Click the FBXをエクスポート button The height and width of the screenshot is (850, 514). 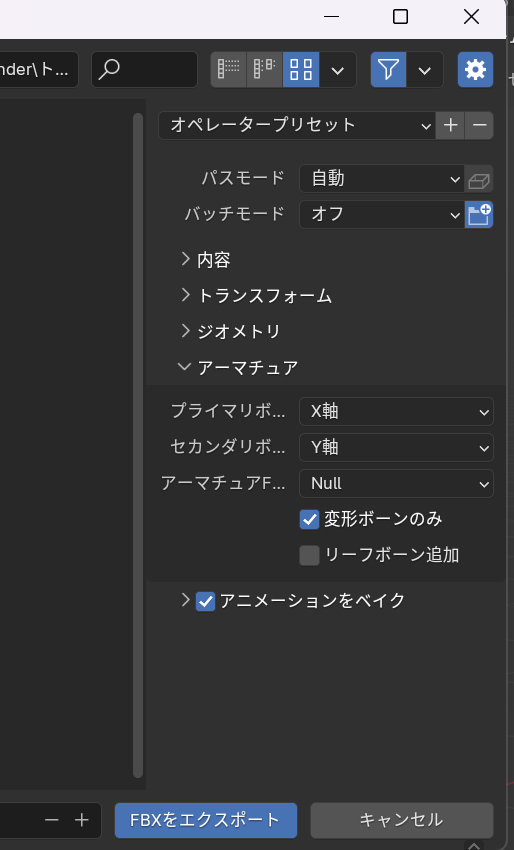tap(206, 820)
